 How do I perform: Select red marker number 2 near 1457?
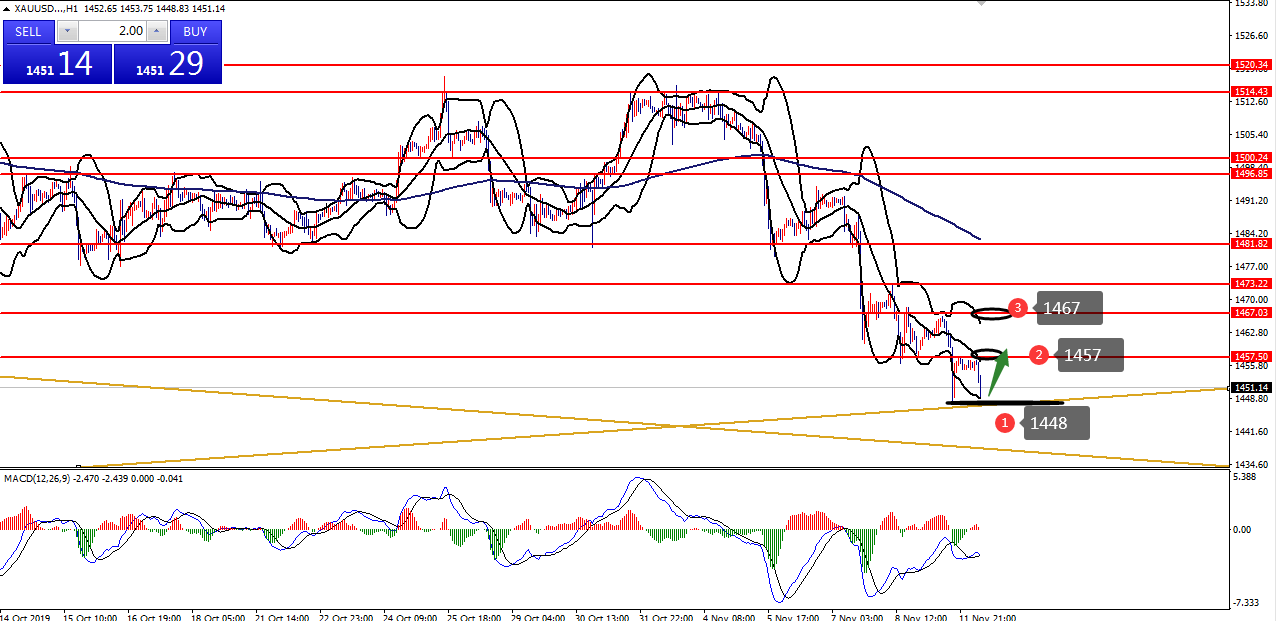click(x=1039, y=354)
